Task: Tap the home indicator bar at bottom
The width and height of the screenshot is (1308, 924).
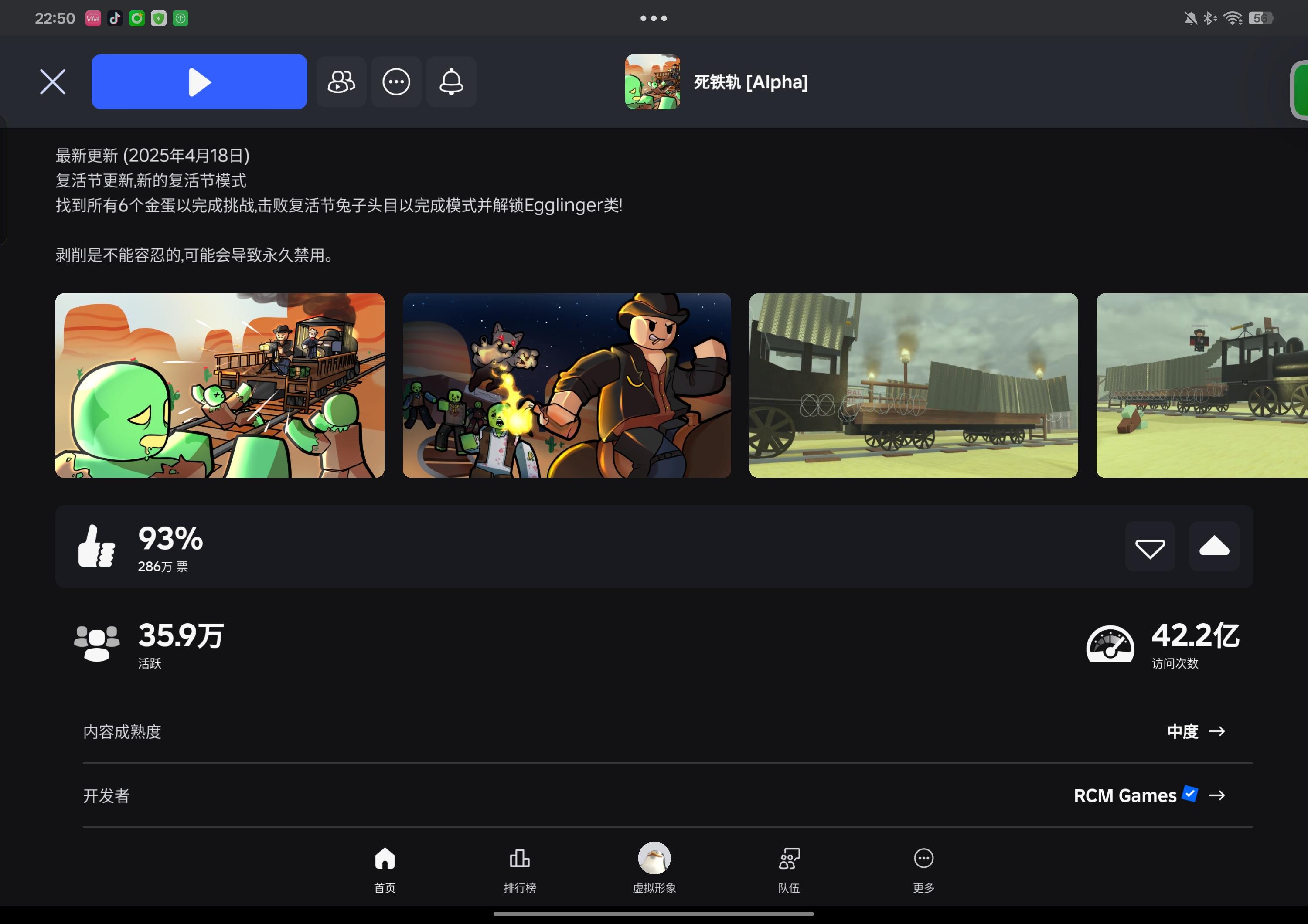Action: coord(654,914)
